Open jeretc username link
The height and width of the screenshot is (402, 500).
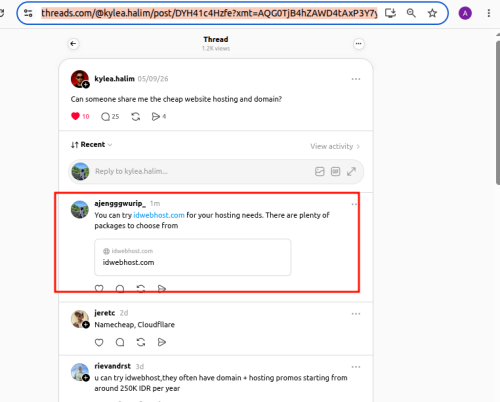[105, 313]
